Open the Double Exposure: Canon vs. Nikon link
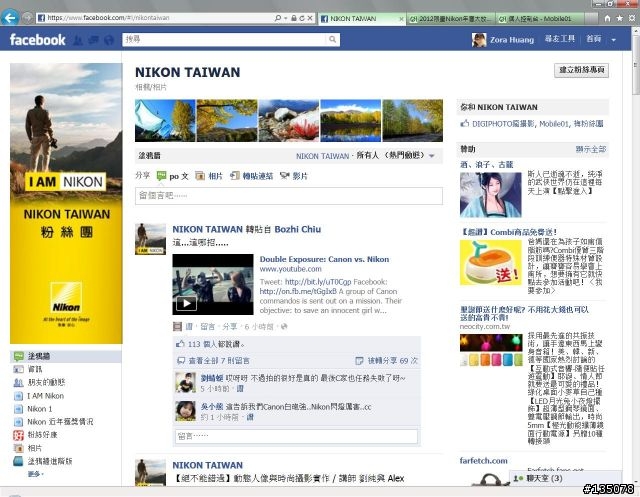 (x=324, y=259)
